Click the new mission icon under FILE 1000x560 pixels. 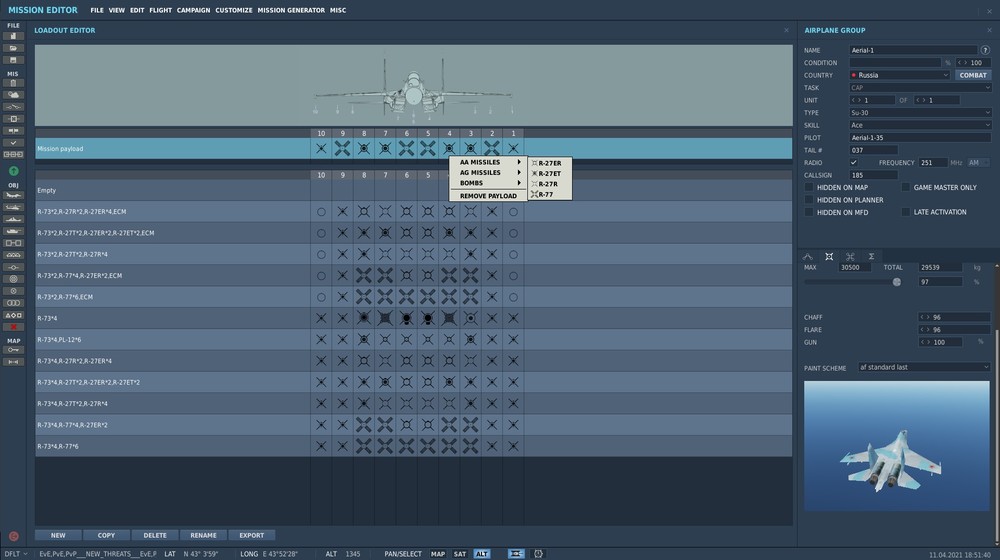pos(13,36)
